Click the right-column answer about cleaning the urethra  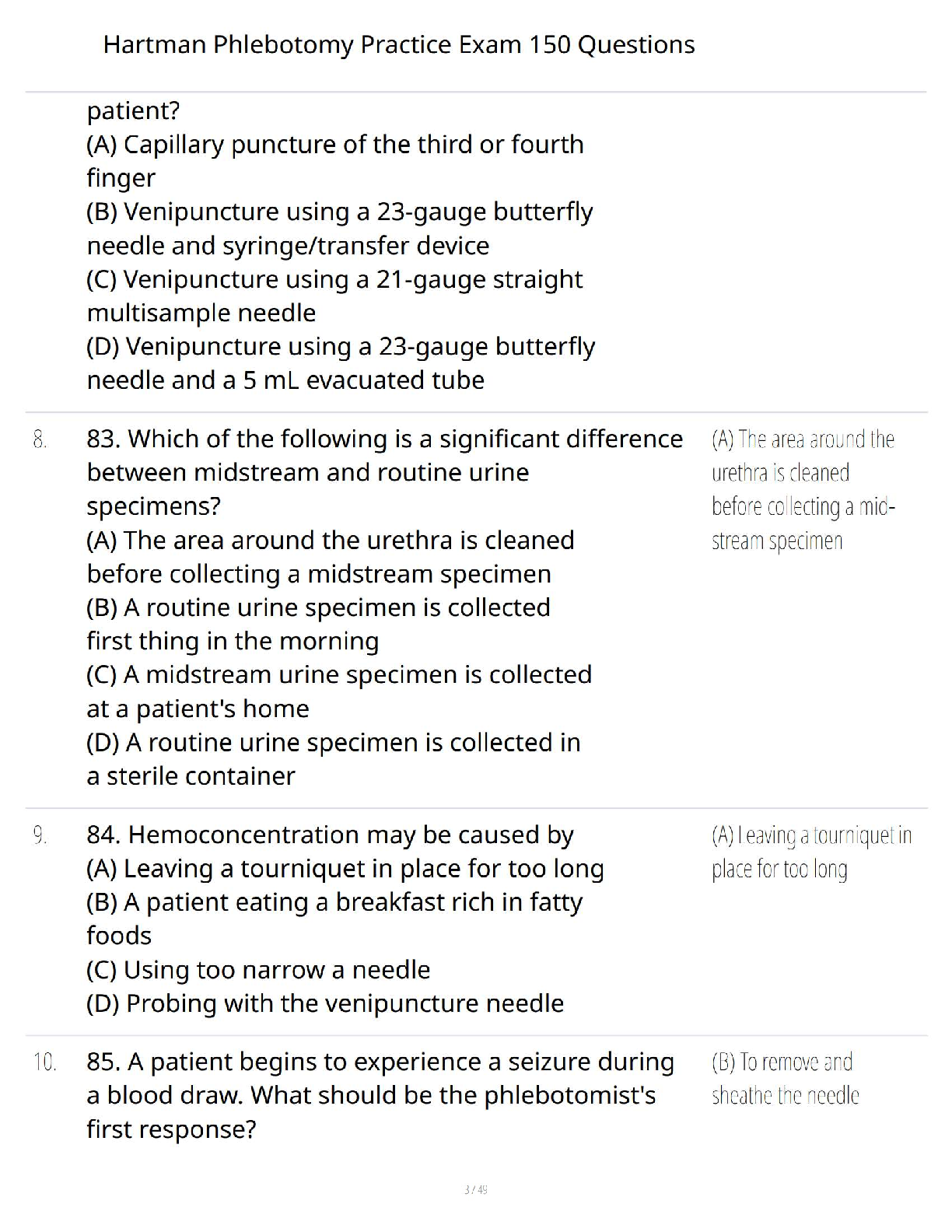coord(803,490)
